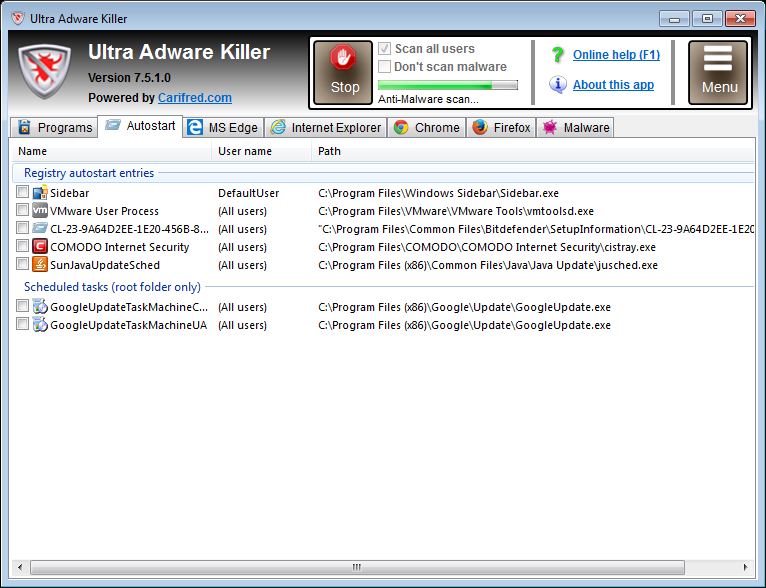The width and height of the screenshot is (766, 588).
Task: Click the title bar app icon
Action: click(18, 19)
